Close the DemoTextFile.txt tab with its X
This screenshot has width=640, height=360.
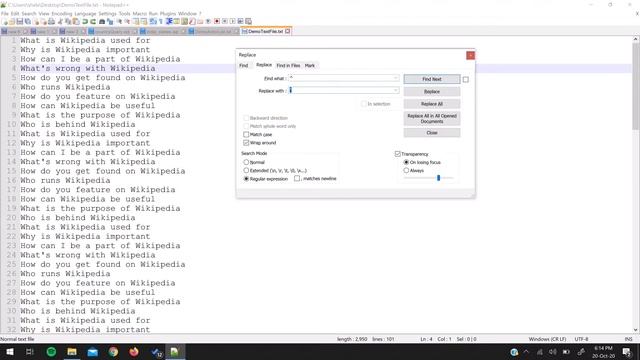click(288, 31)
